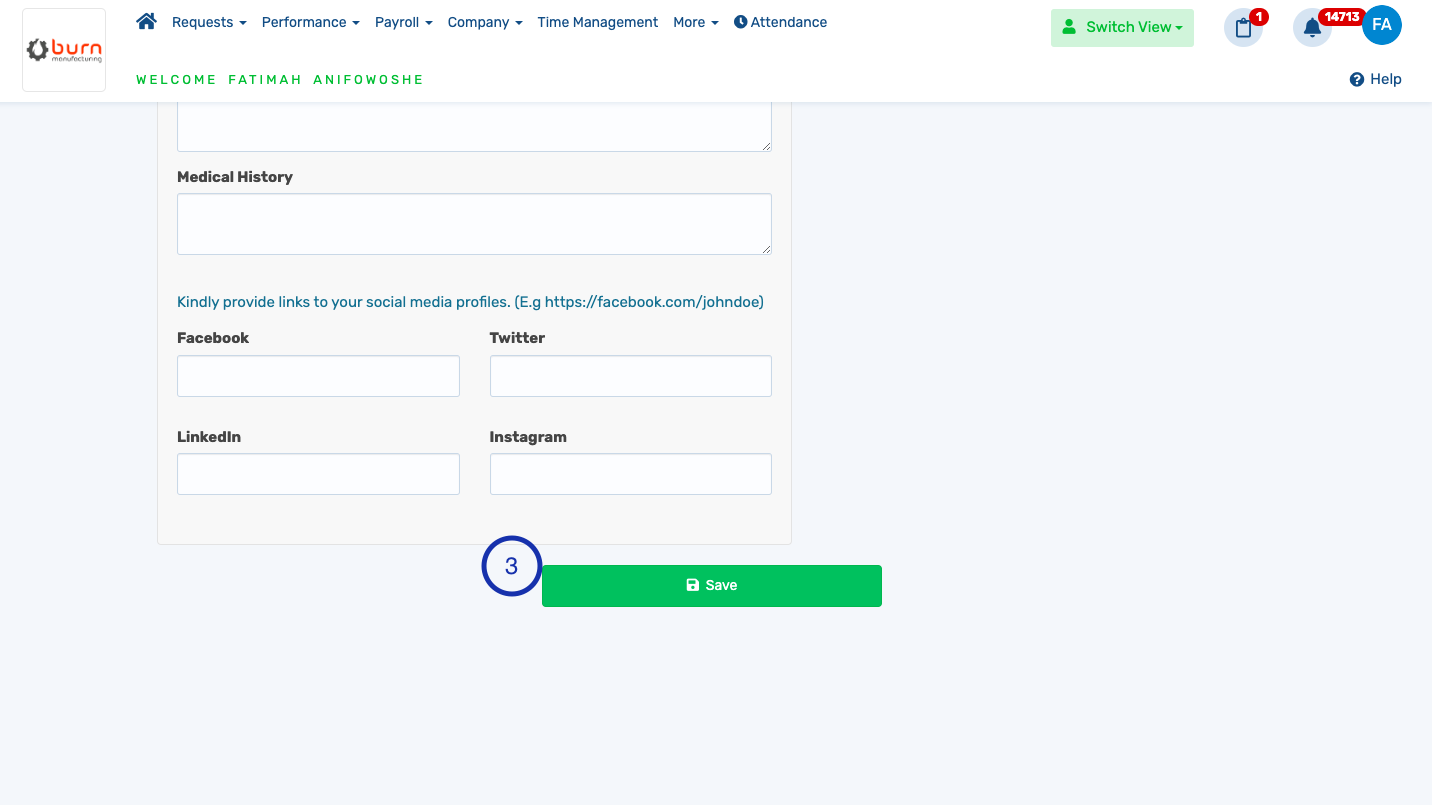Open the Switch View dropdown

click(x=1122, y=28)
